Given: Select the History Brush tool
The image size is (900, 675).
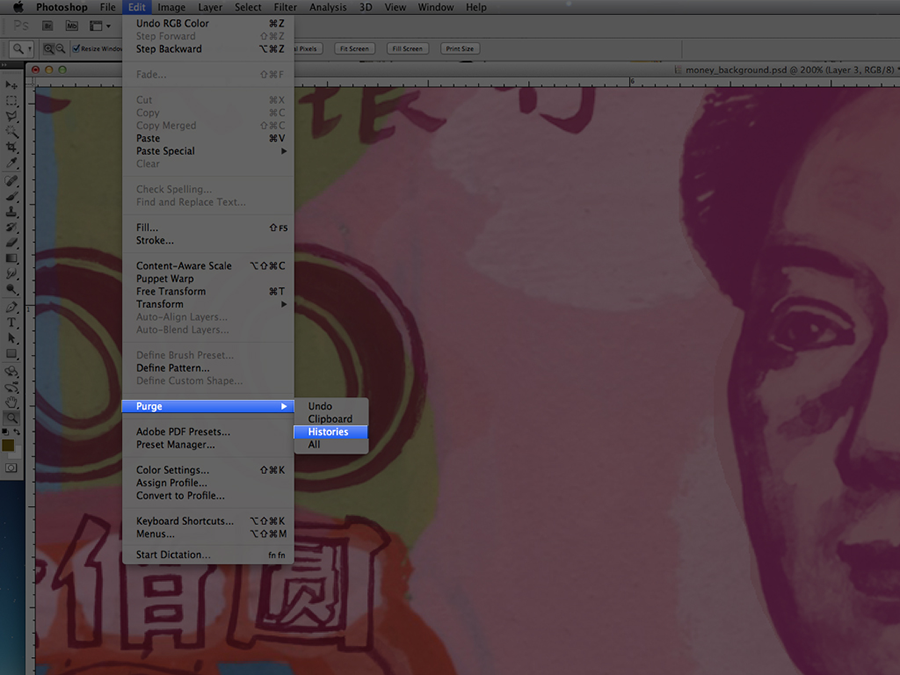Looking at the screenshot, I should pos(11,227).
